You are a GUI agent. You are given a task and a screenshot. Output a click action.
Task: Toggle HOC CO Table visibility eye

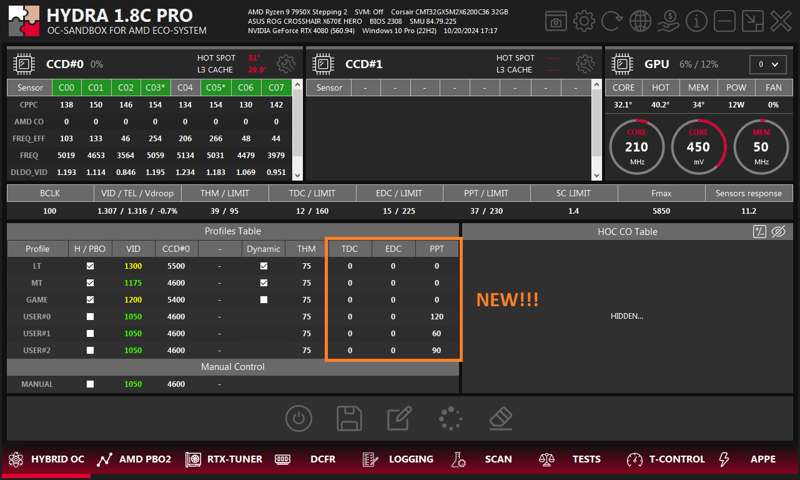tap(779, 231)
